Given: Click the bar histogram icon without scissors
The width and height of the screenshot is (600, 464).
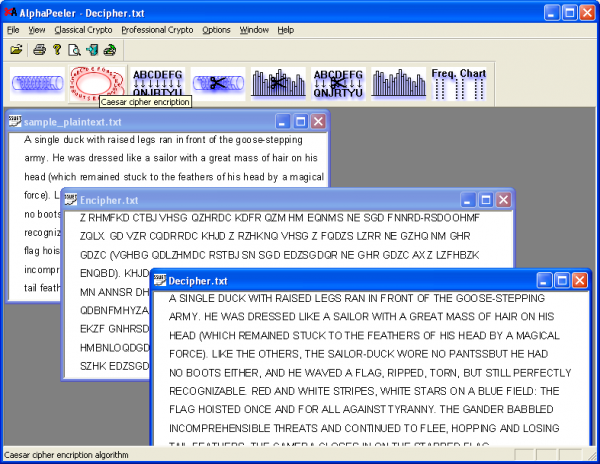Looking at the screenshot, I should (399, 83).
